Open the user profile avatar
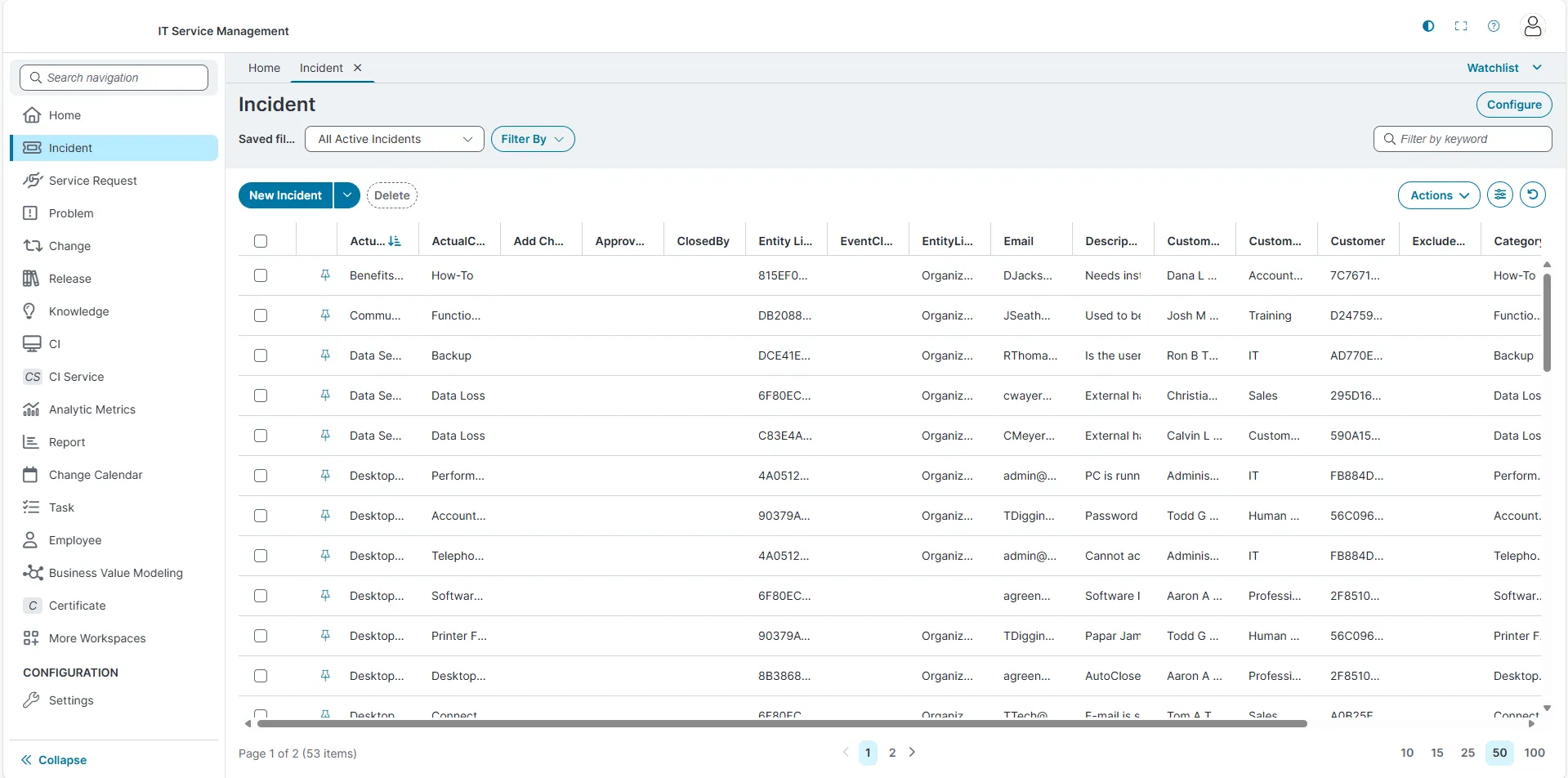This screenshot has height=778, width=1568. (x=1533, y=26)
